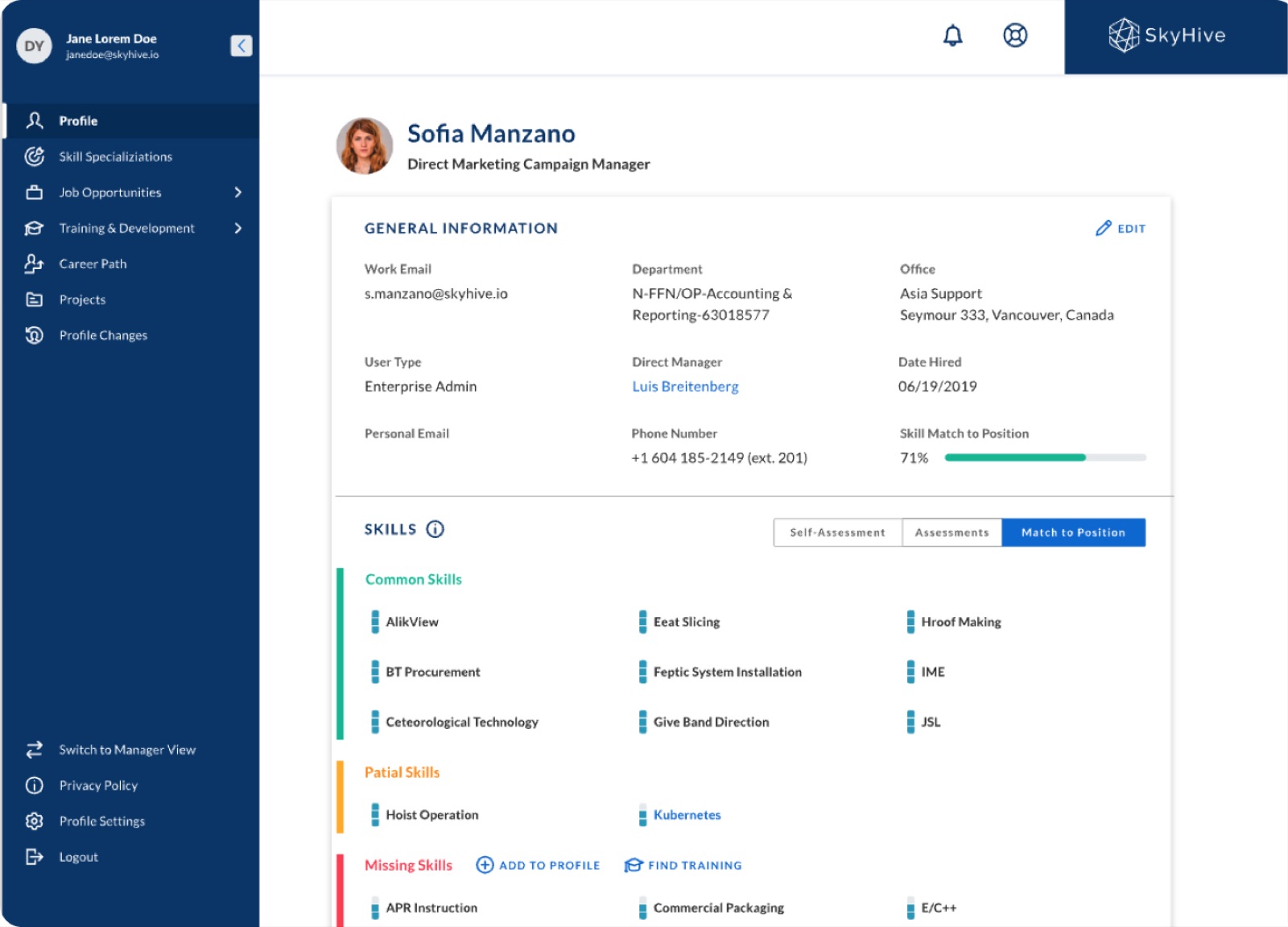Select the Match to Position tab
1288x927 pixels.
coord(1073,532)
